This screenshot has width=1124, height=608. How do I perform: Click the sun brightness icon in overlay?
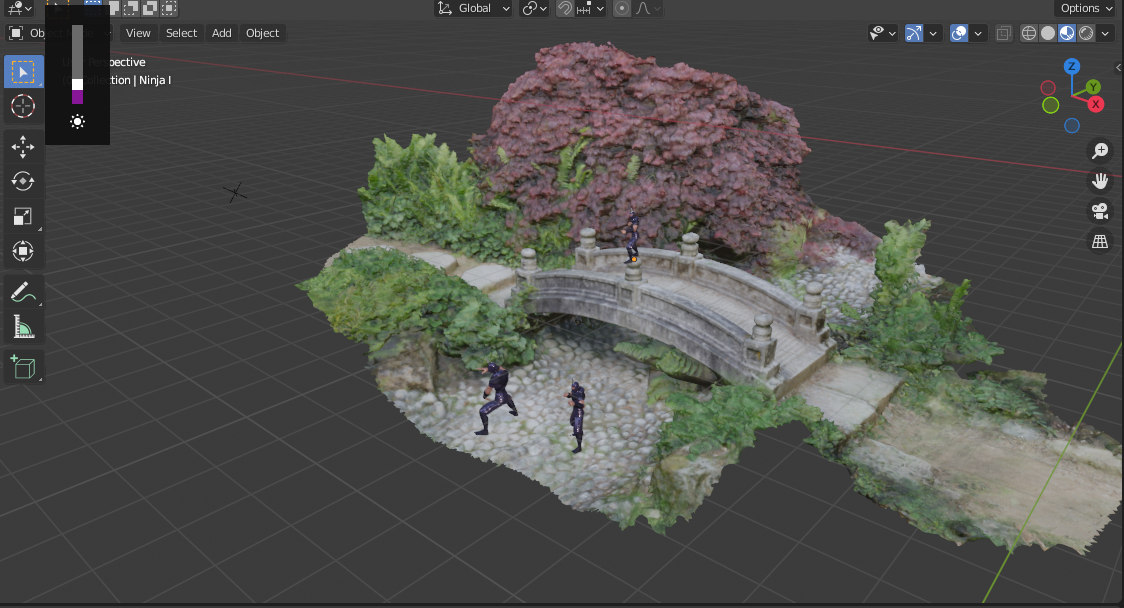(77, 121)
